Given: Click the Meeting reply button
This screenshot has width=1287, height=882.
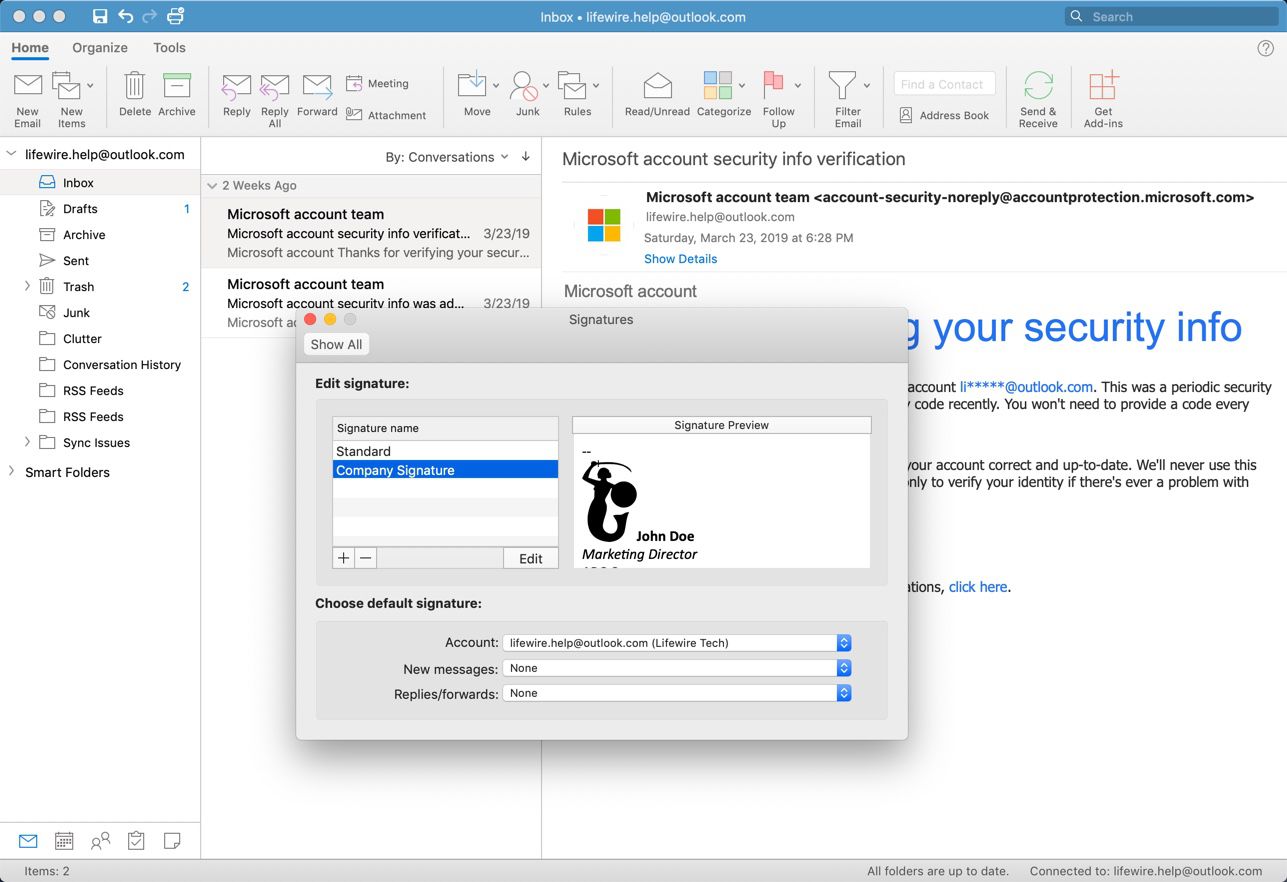Looking at the screenshot, I should coord(377,84).
